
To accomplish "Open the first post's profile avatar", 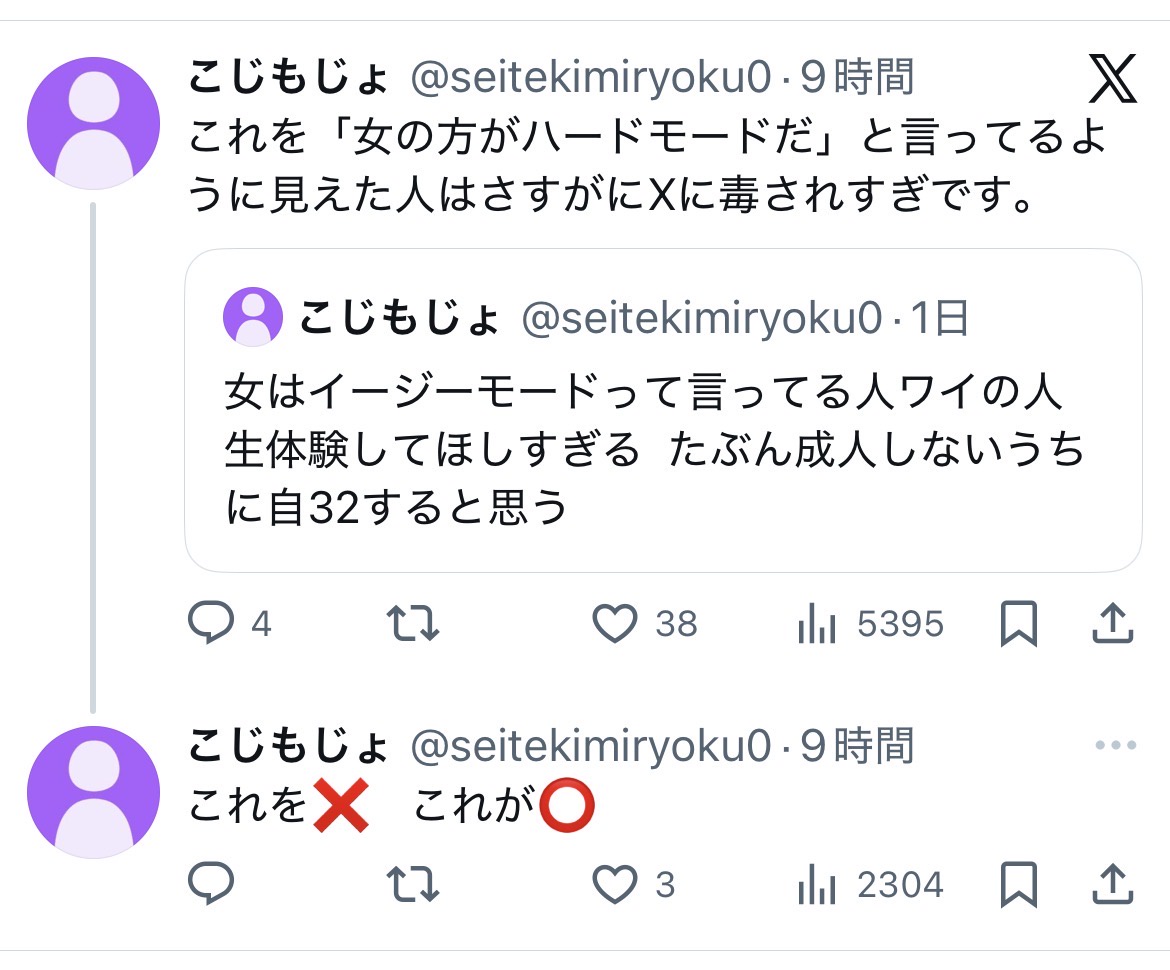I will coord(93,123).
